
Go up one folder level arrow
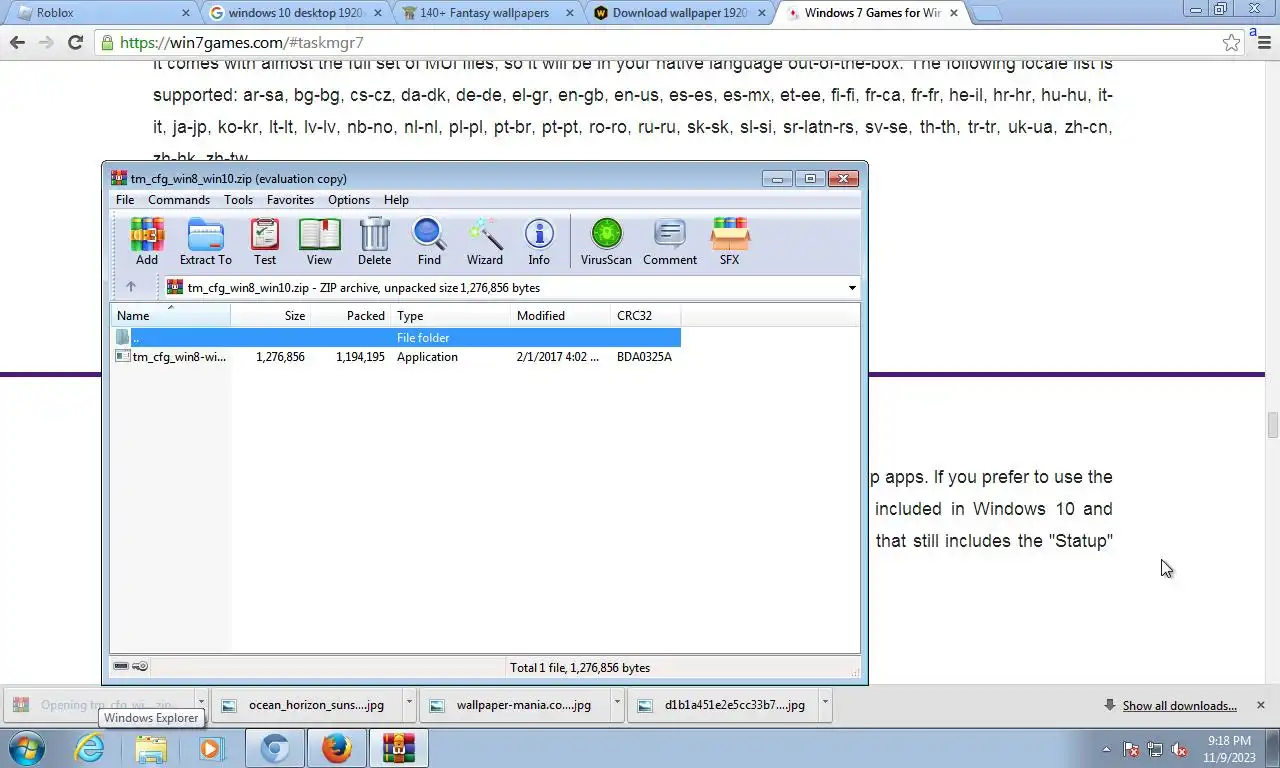(130, 287)
